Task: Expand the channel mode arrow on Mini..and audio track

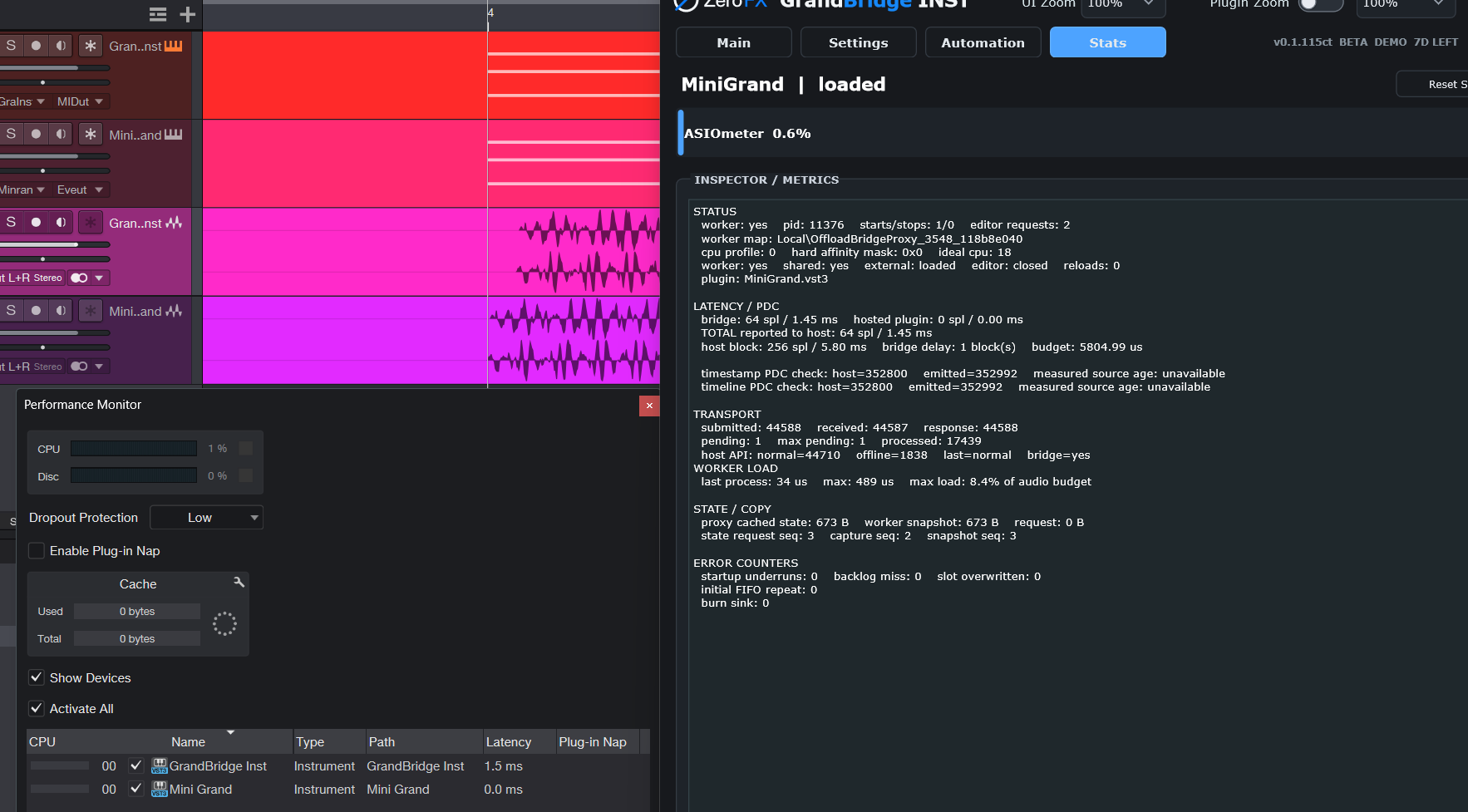Action: [99, 366]
